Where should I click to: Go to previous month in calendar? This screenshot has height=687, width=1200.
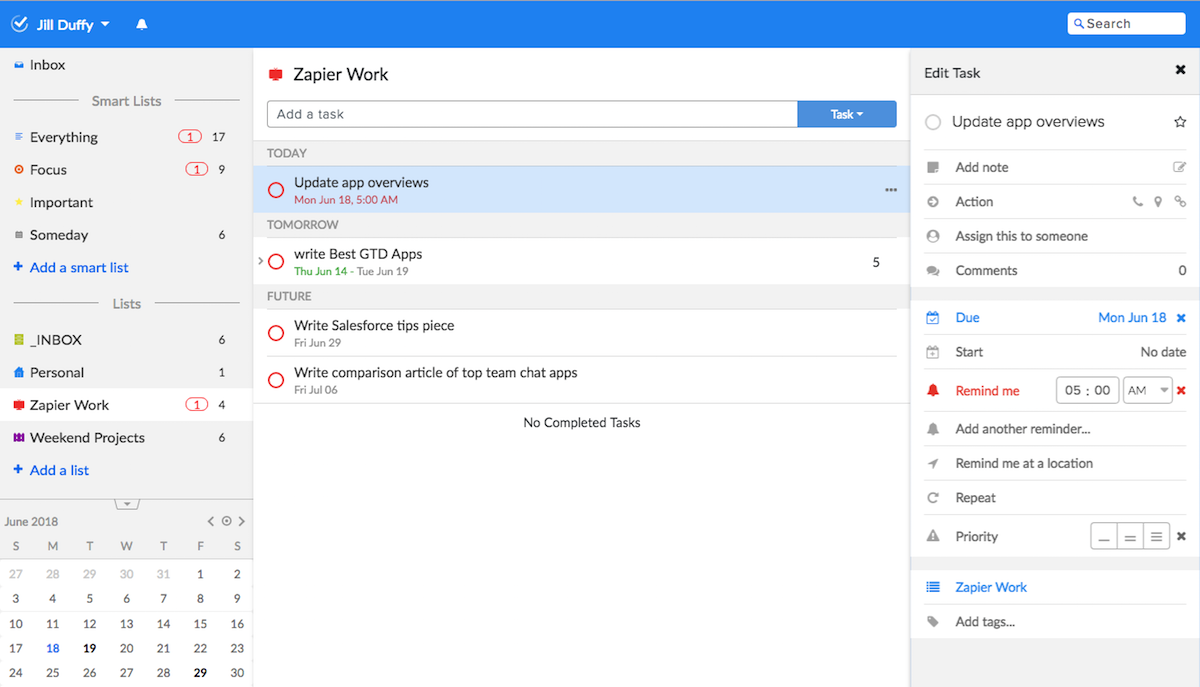(x=210, y=521)
